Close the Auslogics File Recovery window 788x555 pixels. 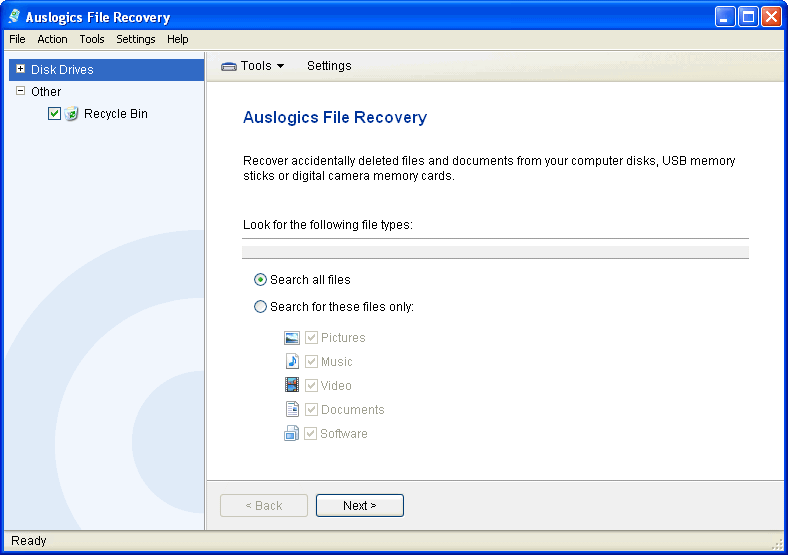(771, 17)
